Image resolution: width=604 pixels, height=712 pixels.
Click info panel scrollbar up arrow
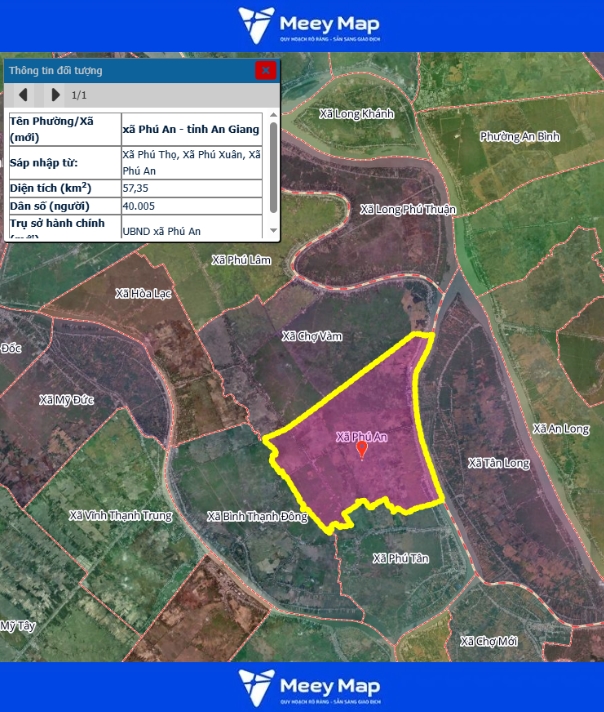tap(273, 117)
